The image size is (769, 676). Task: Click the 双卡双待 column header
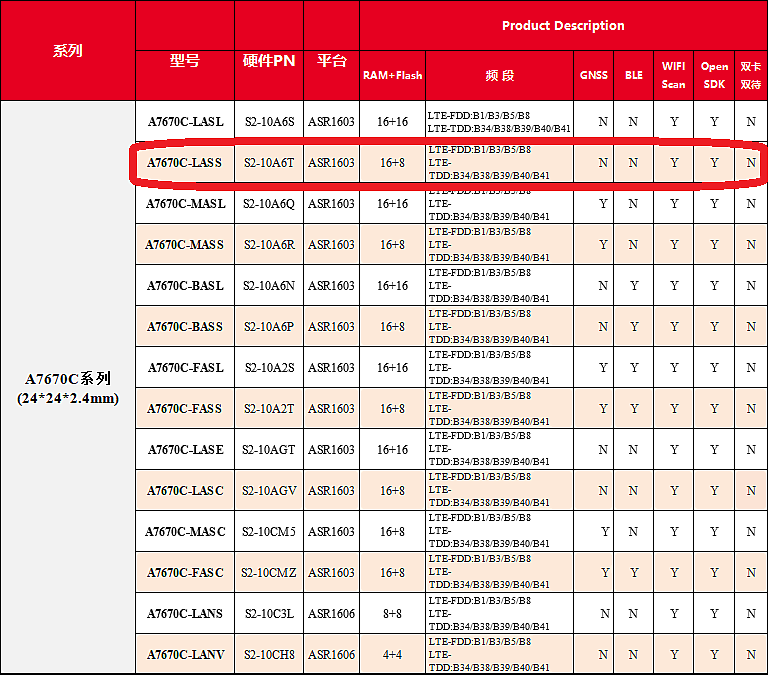click(x=751, y=76)
